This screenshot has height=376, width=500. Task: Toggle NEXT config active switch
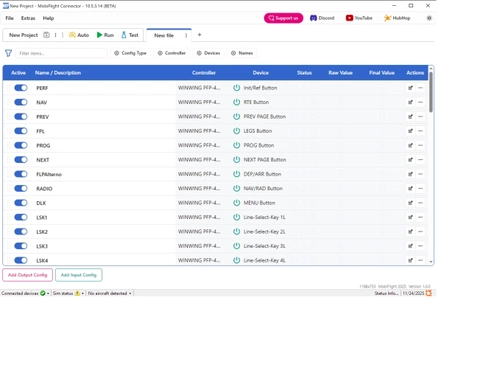21,160
